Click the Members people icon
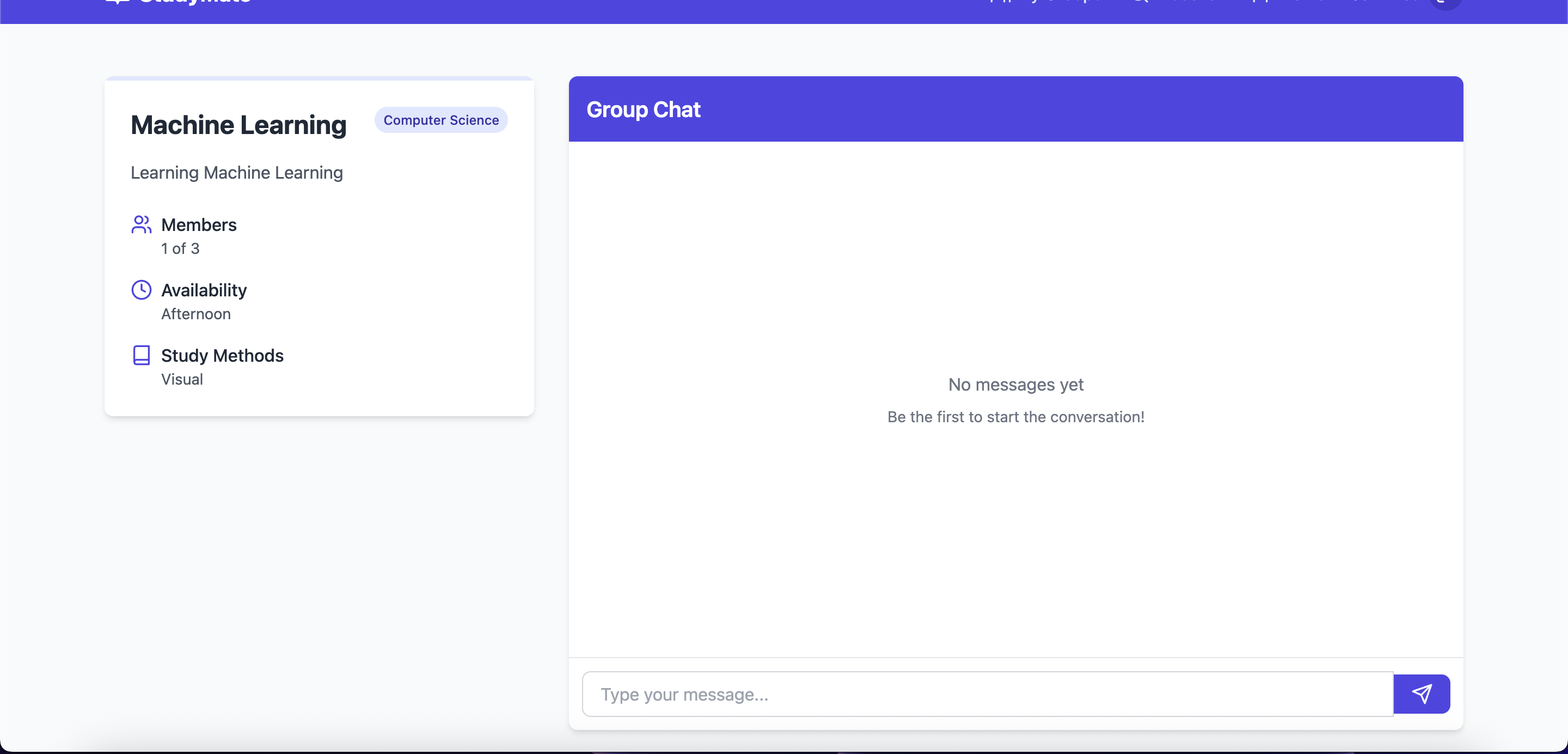1568x754 pixels. [141, 225]
